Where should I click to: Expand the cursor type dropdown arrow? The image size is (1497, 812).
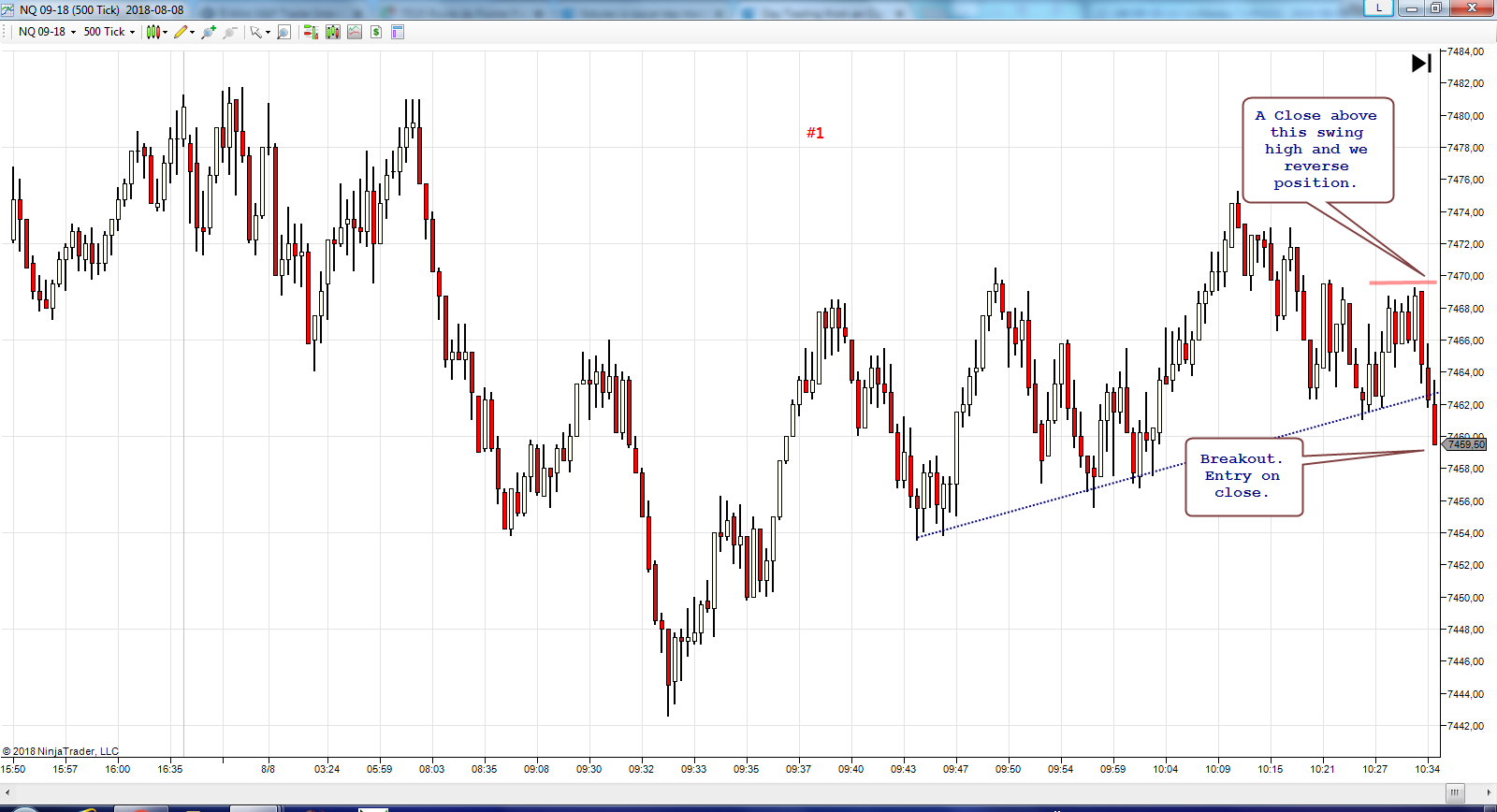click(x=268, y=32)
